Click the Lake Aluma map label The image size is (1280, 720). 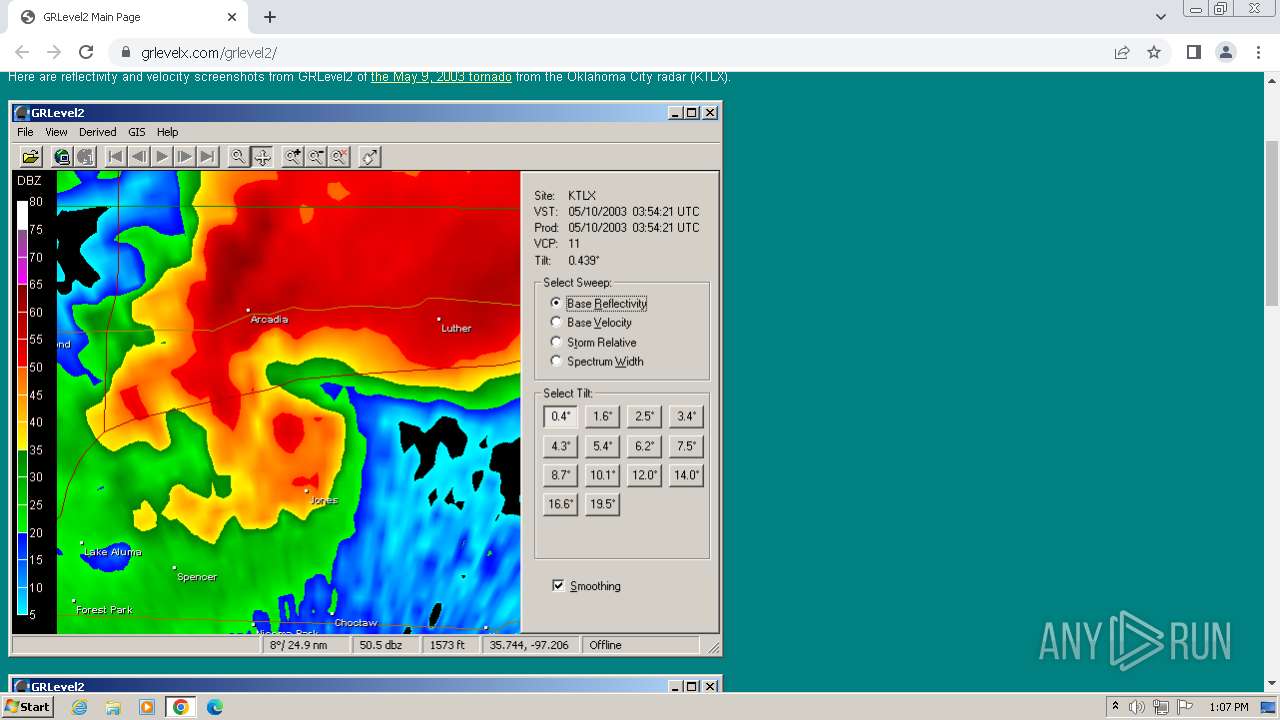point(113,552)
